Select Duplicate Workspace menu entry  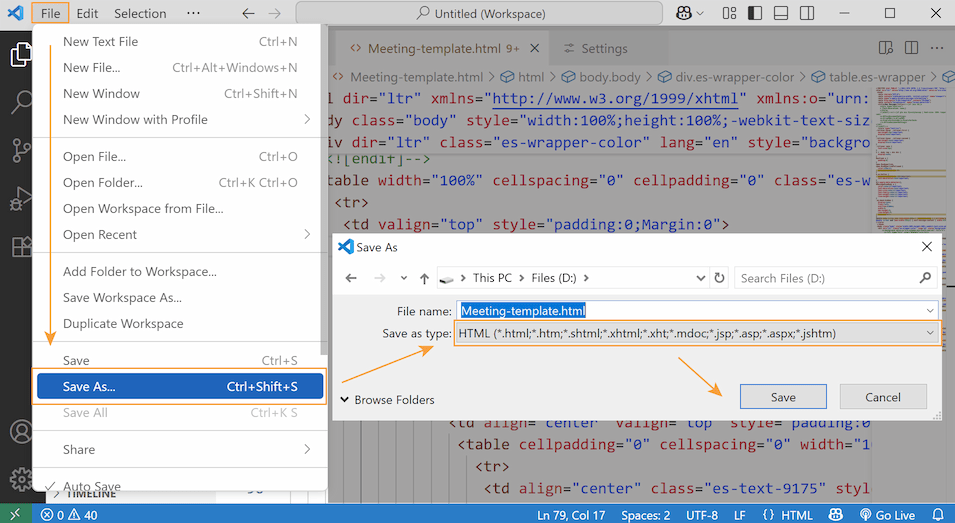180,323
